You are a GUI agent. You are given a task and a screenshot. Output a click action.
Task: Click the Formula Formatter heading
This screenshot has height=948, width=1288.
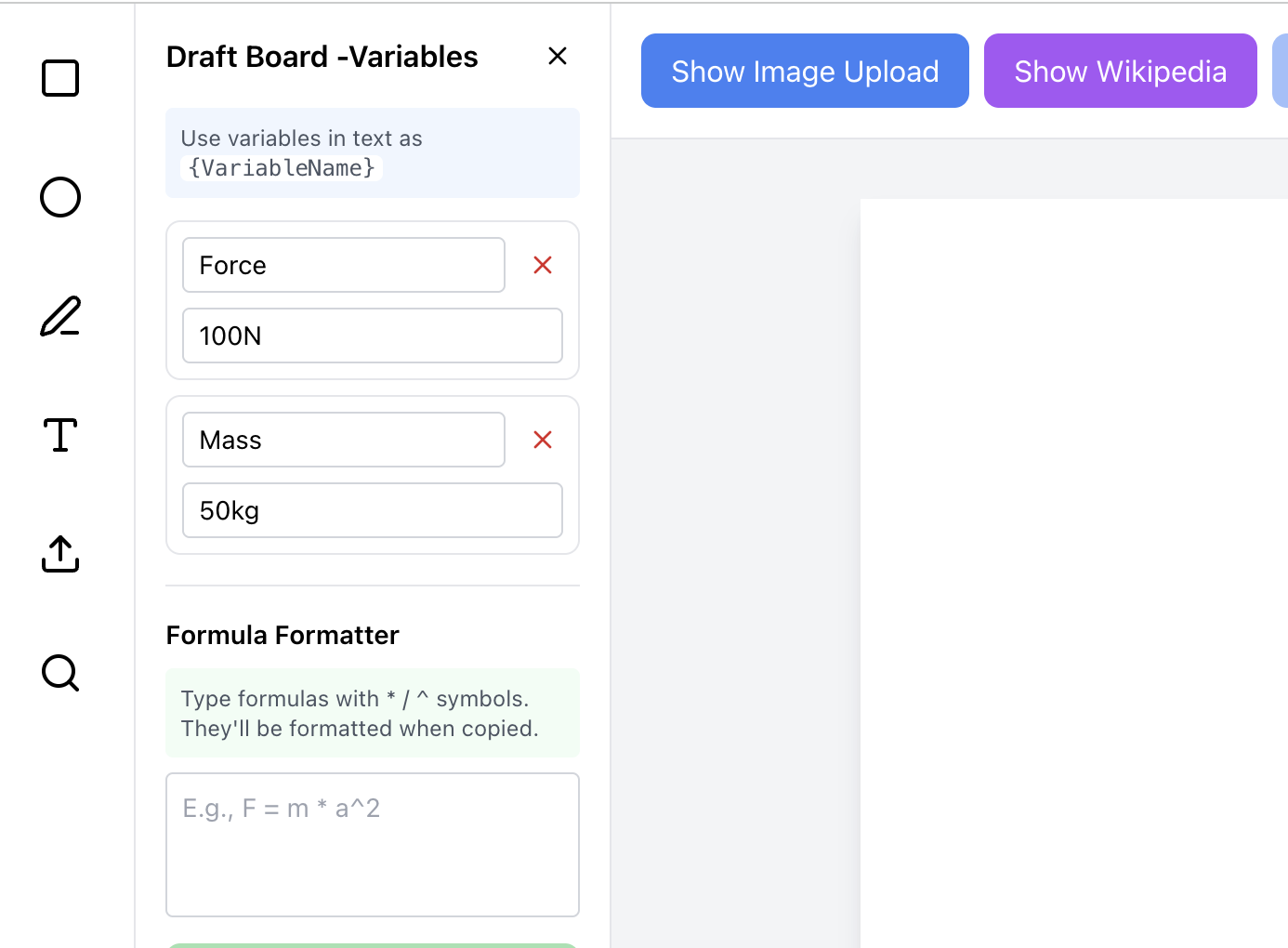coord(283,636)
